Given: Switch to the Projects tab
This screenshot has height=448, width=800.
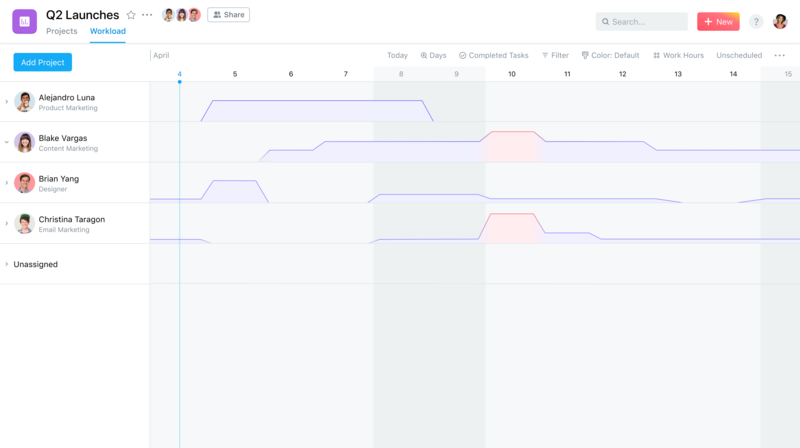Looking at the screenshot, I should pos(62,31).
